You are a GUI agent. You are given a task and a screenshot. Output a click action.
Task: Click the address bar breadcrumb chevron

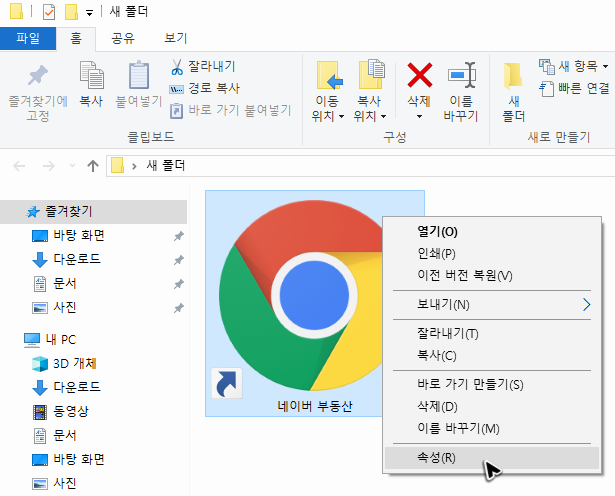point(135,166)
